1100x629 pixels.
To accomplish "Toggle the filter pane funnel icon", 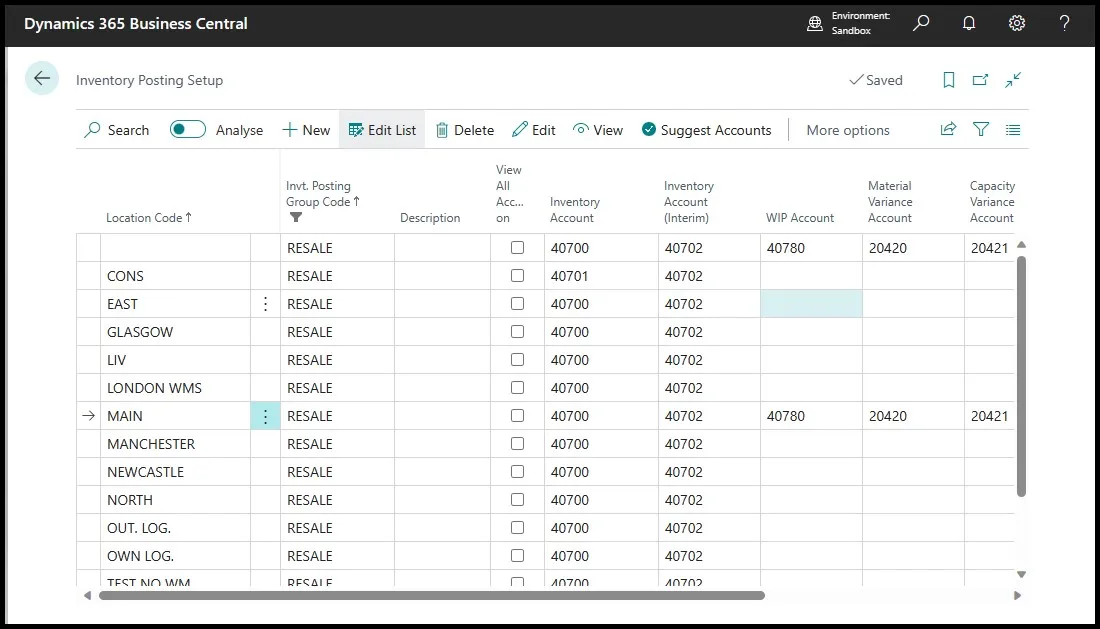I will coord(981,129).
